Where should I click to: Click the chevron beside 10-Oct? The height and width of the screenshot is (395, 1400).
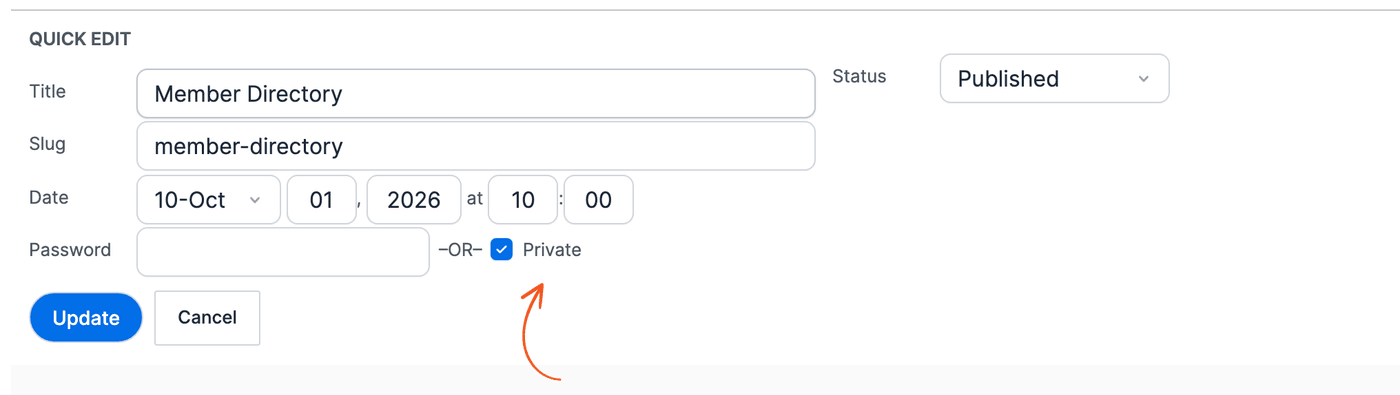pyautogui.click(x=255, y=200)
